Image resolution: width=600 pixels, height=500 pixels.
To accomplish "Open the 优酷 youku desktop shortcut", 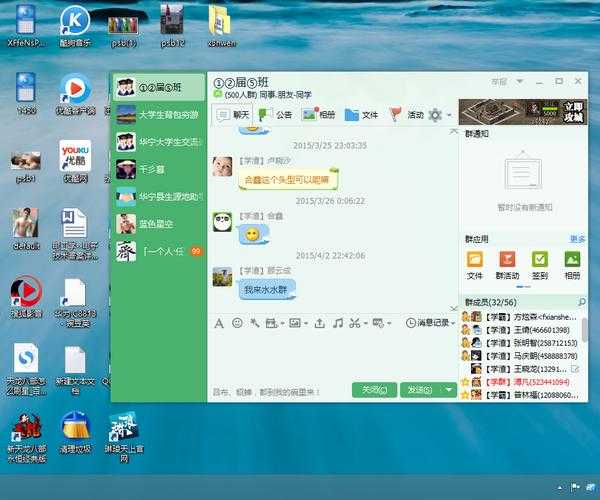I will [x=75, y=161].
